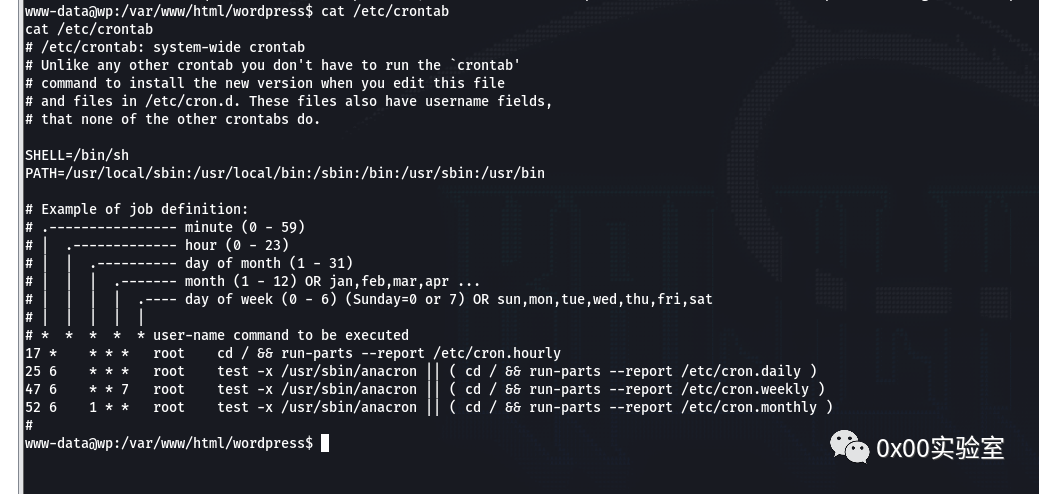Click the 'user-name command to be executed' text

click(x=281, y=335)
